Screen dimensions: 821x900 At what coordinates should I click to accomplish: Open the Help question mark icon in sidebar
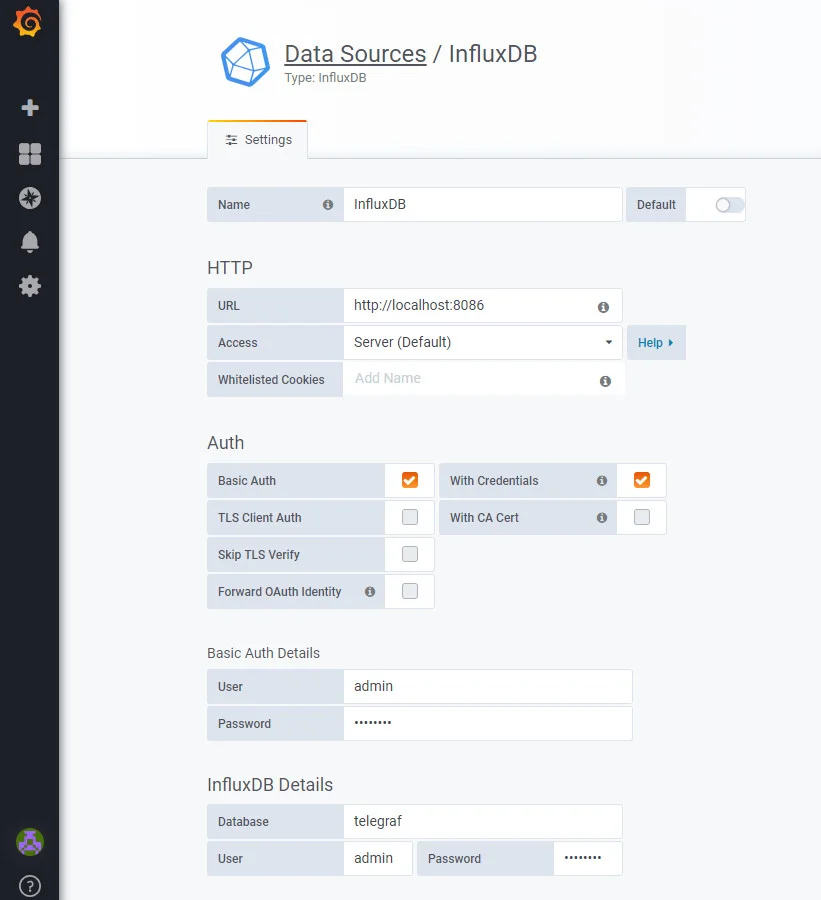click(x=30, y=886)
